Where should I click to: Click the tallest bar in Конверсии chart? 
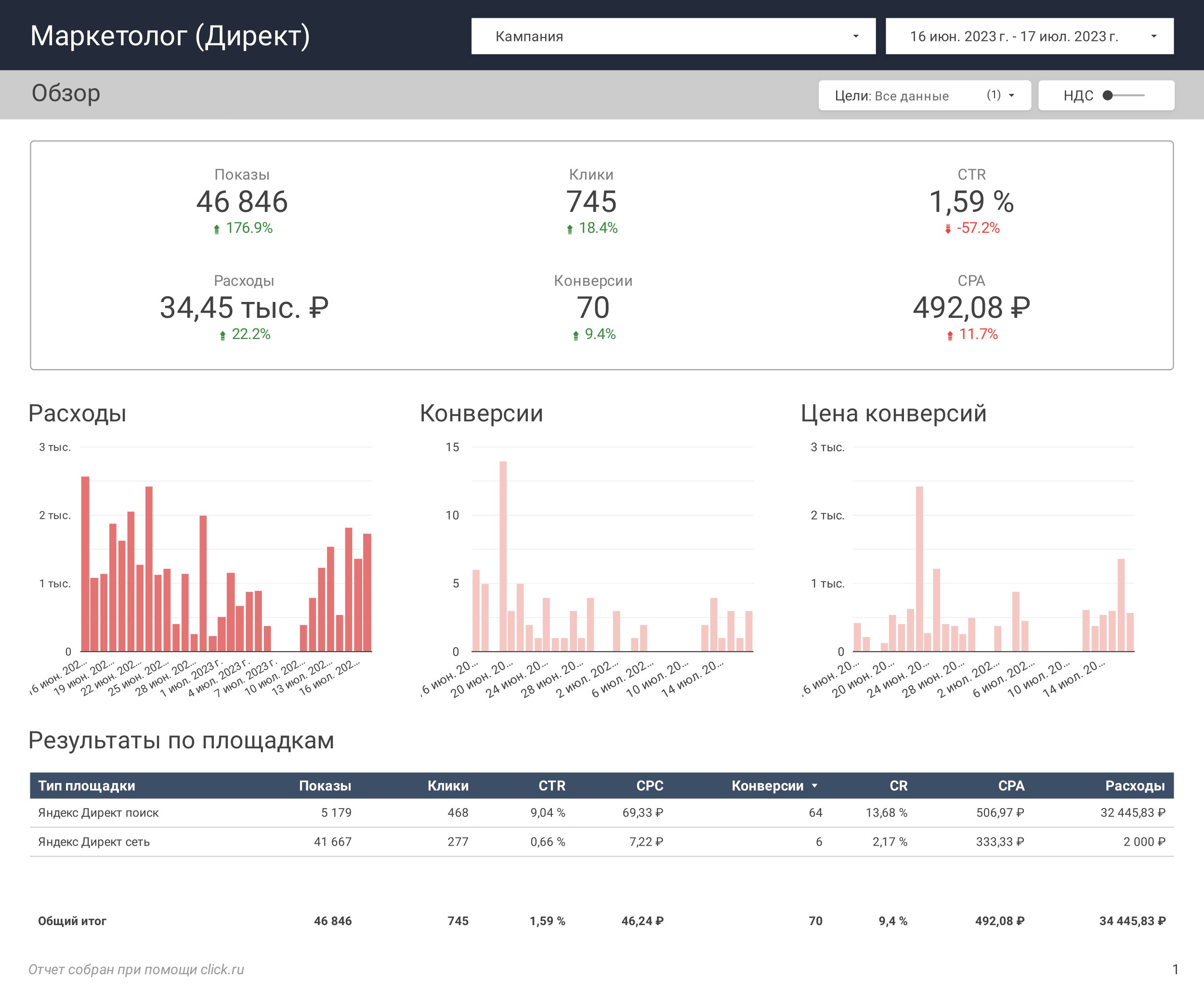point(503,556)
